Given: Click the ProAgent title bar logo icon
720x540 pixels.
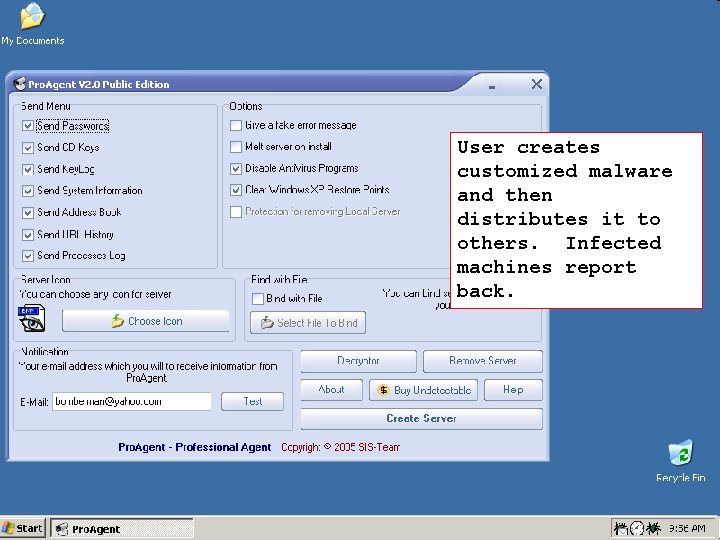Looking at the screenshot, I should click(x=19, y=84).
